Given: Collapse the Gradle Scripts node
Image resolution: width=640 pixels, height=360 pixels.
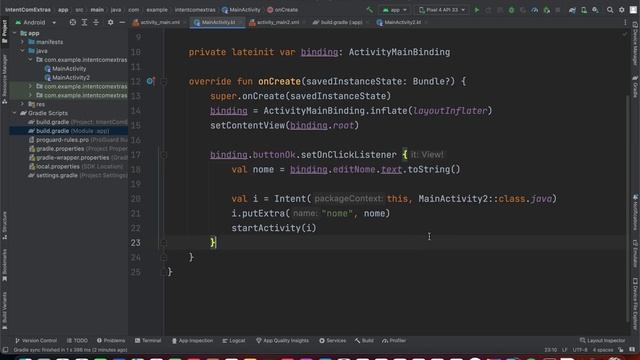Looking at the screenshot, I should (15, 113).
